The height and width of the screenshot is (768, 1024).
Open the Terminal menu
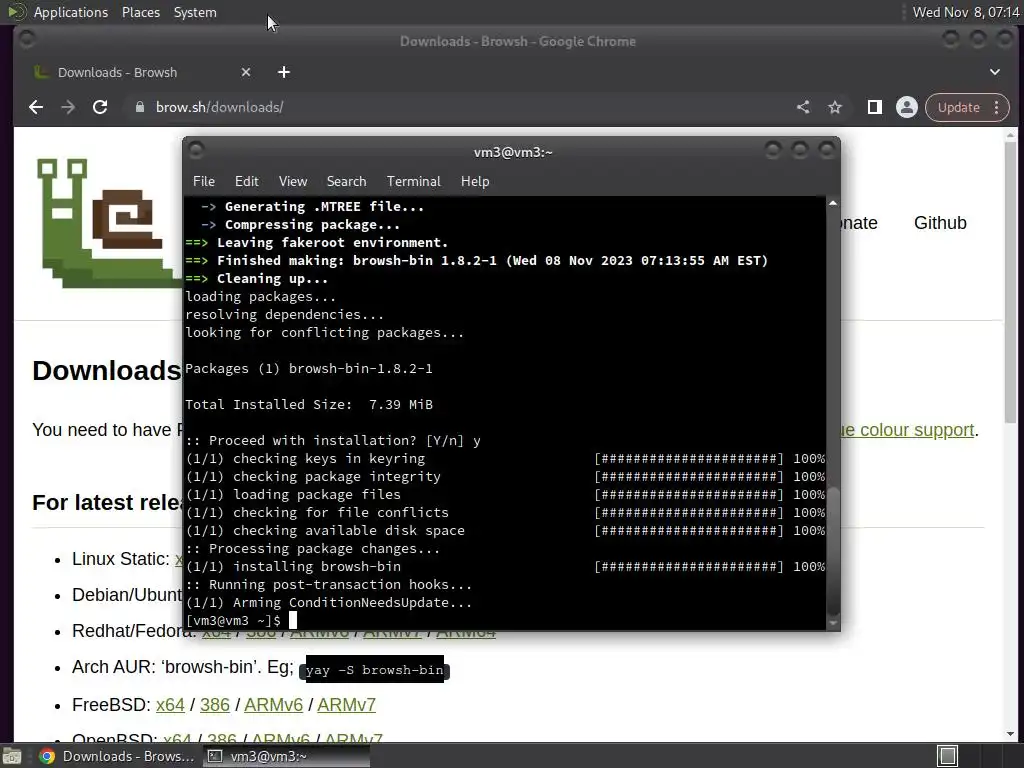click(413, 181)
